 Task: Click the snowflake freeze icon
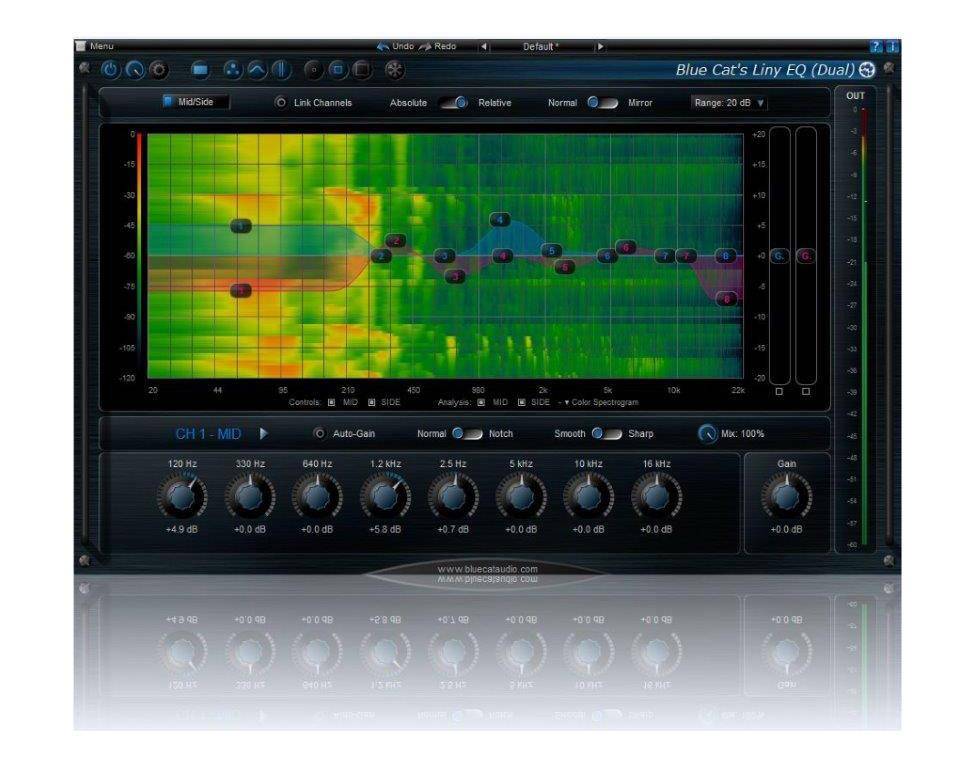point(394,70)
